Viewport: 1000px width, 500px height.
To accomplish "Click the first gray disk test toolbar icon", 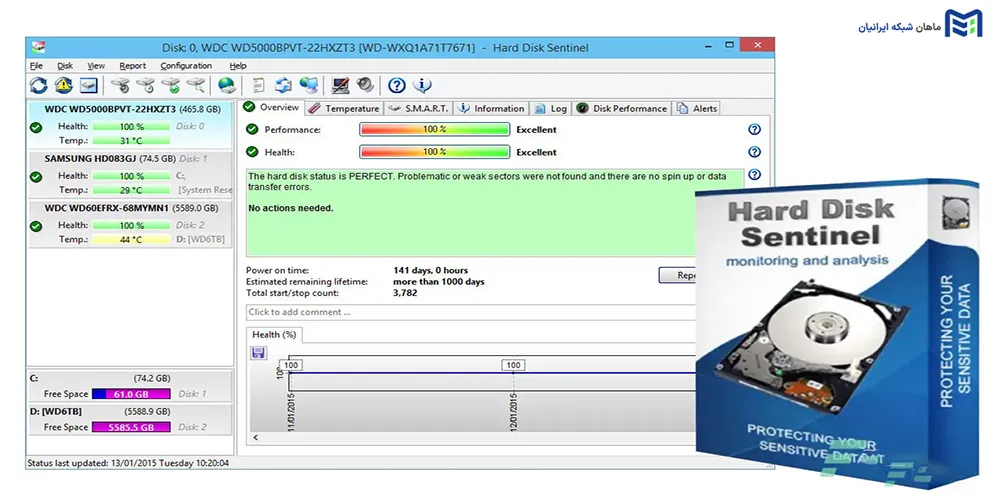I will (121, 85).
